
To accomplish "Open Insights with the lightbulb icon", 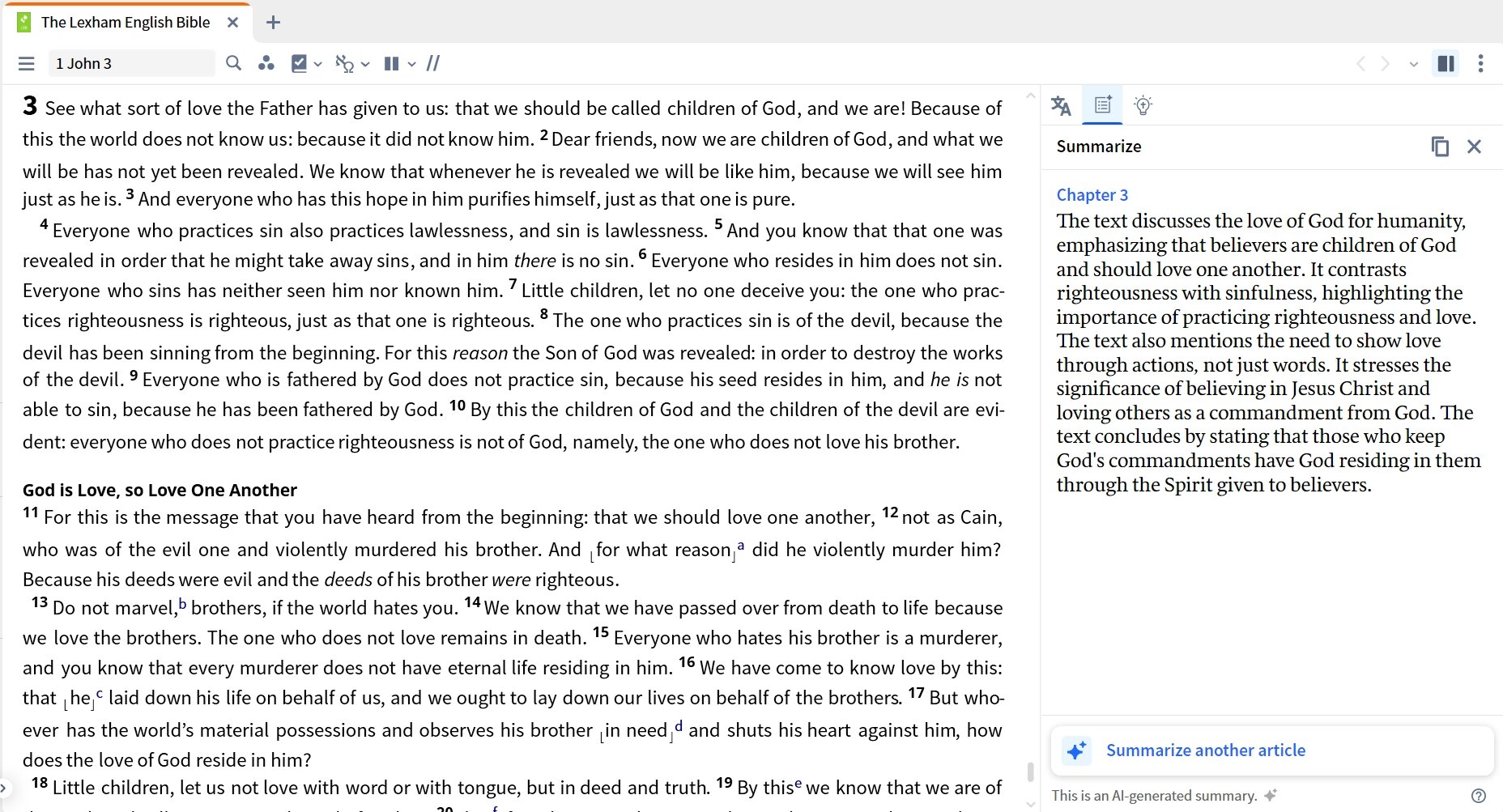I will pyautogui.click(x=1143, y=105).
